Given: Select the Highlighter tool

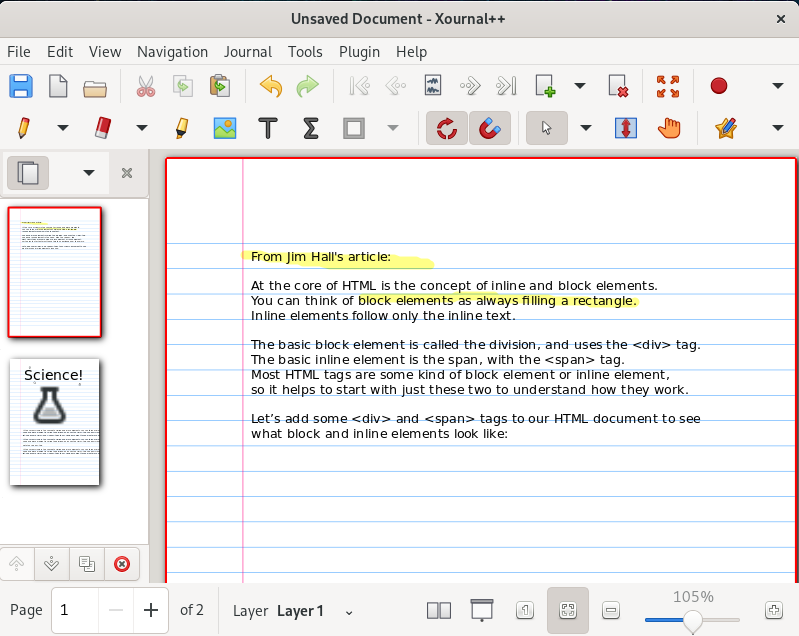Looking at the screenshot, I should coord(182,128).
